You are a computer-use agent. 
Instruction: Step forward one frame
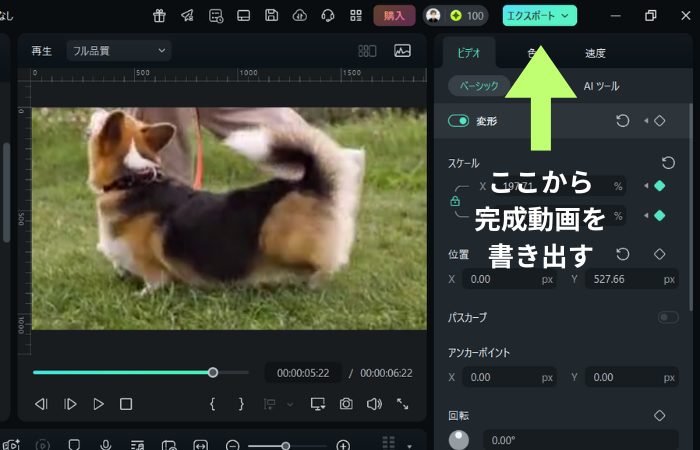[x=70, y=404]
